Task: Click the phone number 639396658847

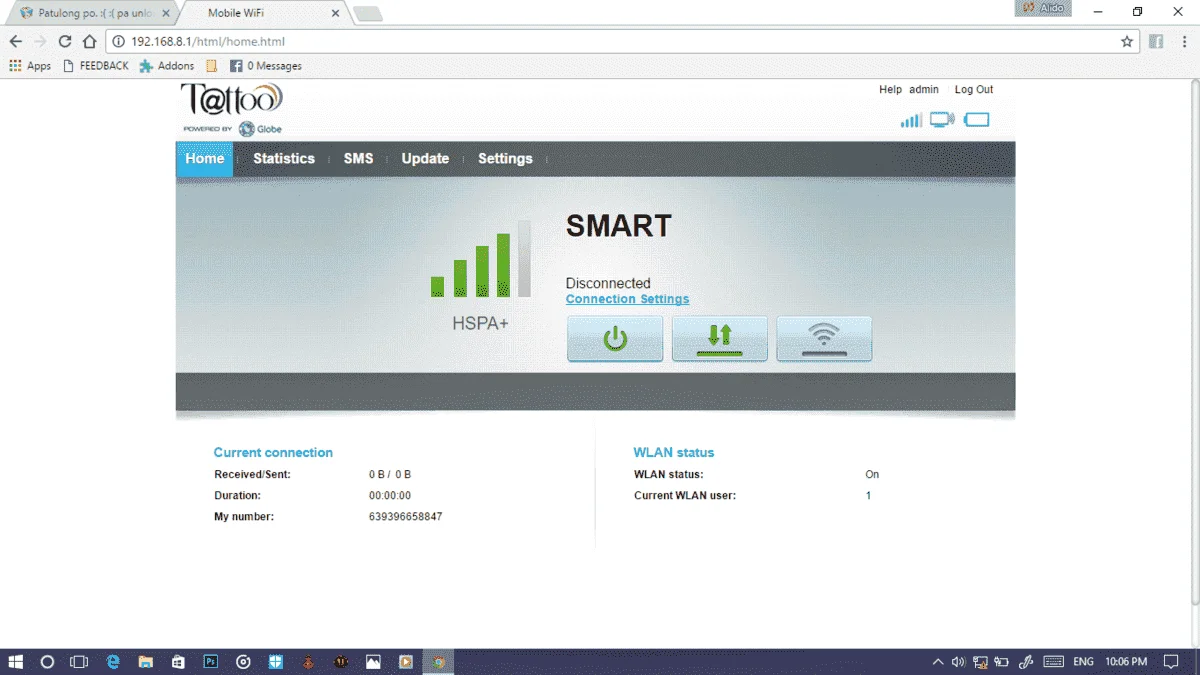Action: pyautogui.click(x=406, y=517)
